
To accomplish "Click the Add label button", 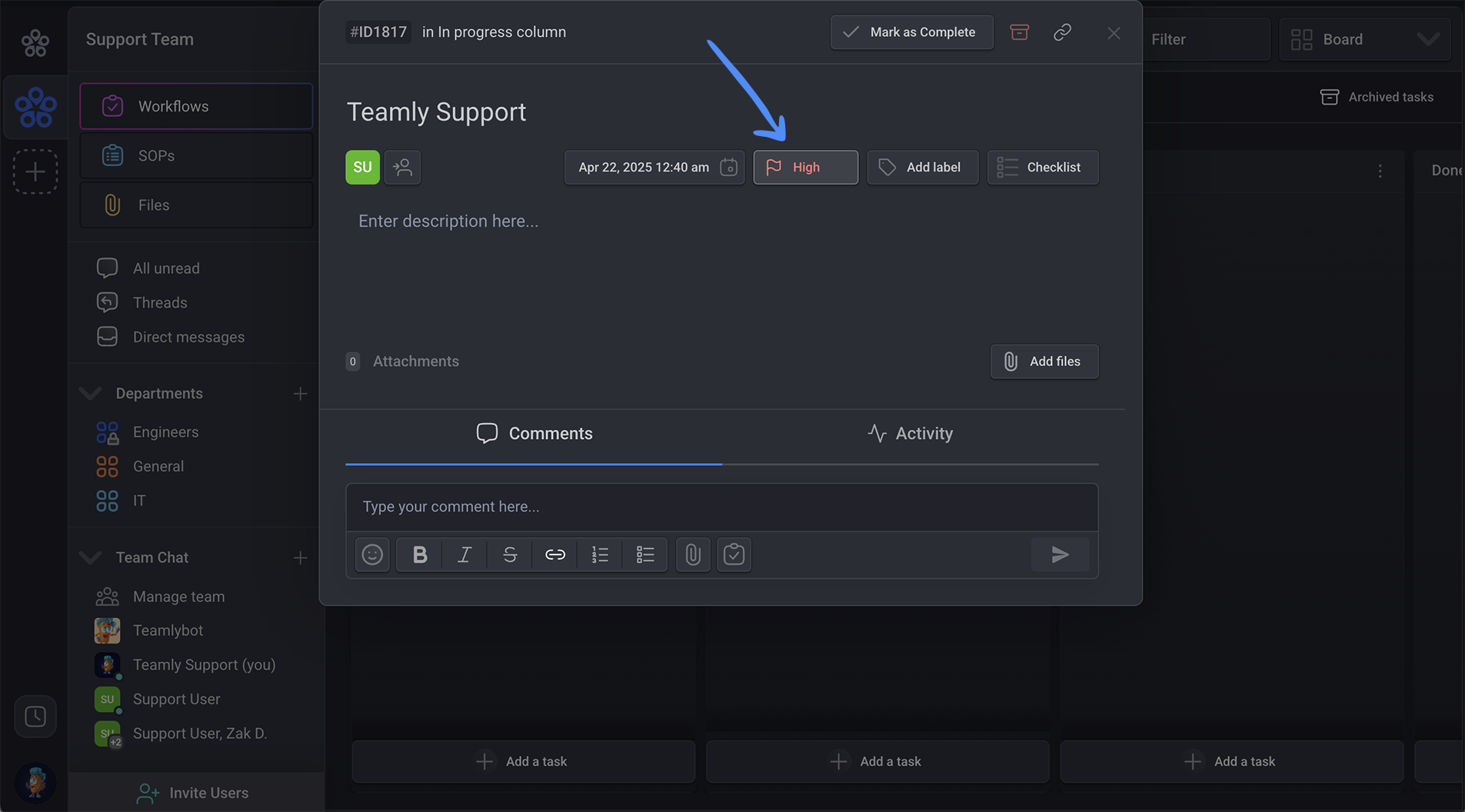I will (x=922, y=167).
